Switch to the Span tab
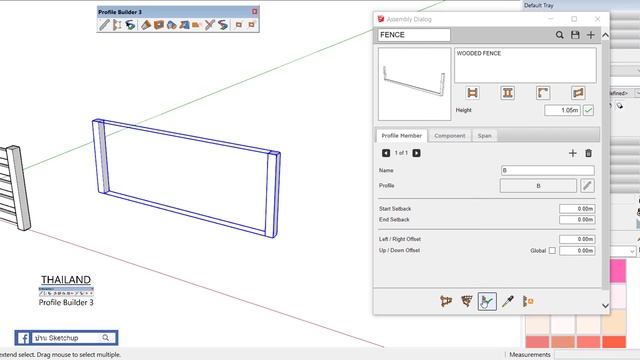 484,136
